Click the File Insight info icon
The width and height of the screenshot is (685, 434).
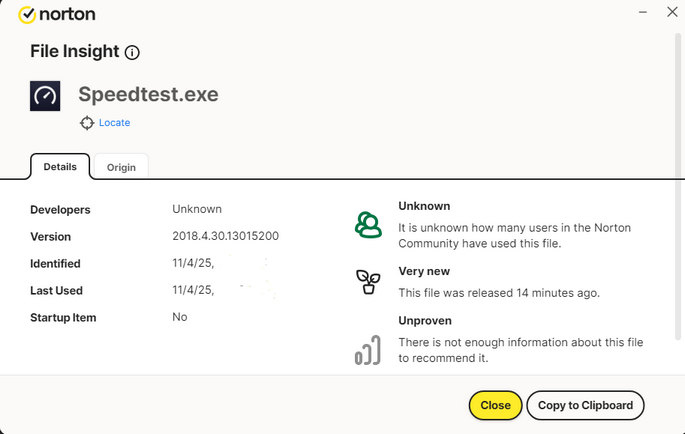[132, 52]
